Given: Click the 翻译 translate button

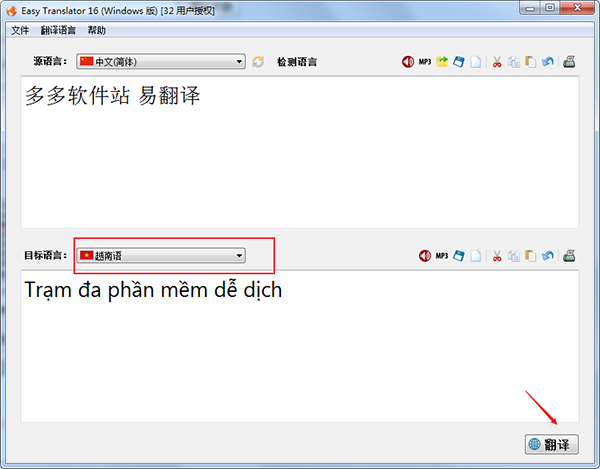Looking at the screenshot, I should click(x=551, y=445).
